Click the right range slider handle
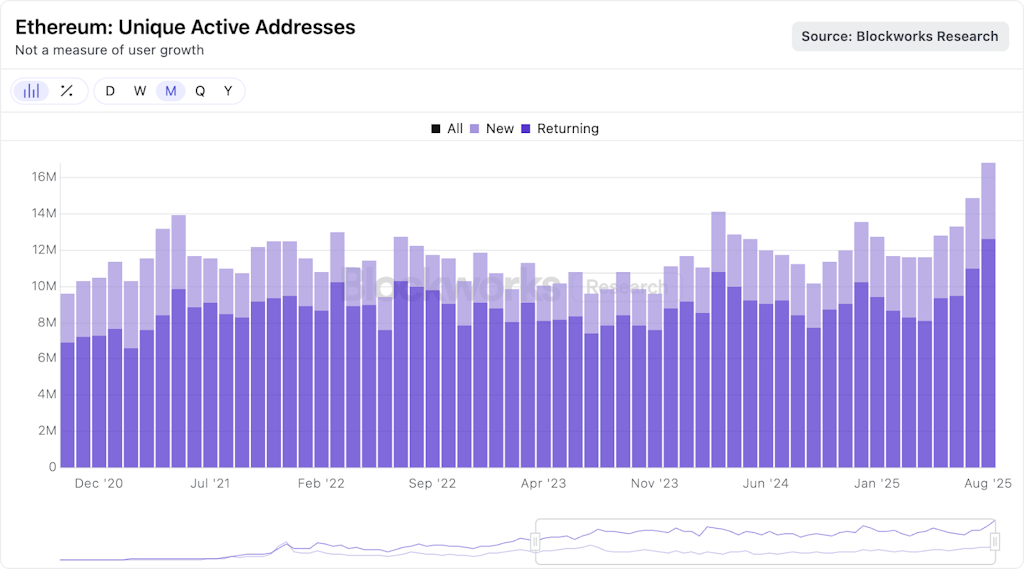 pos(995,542)
